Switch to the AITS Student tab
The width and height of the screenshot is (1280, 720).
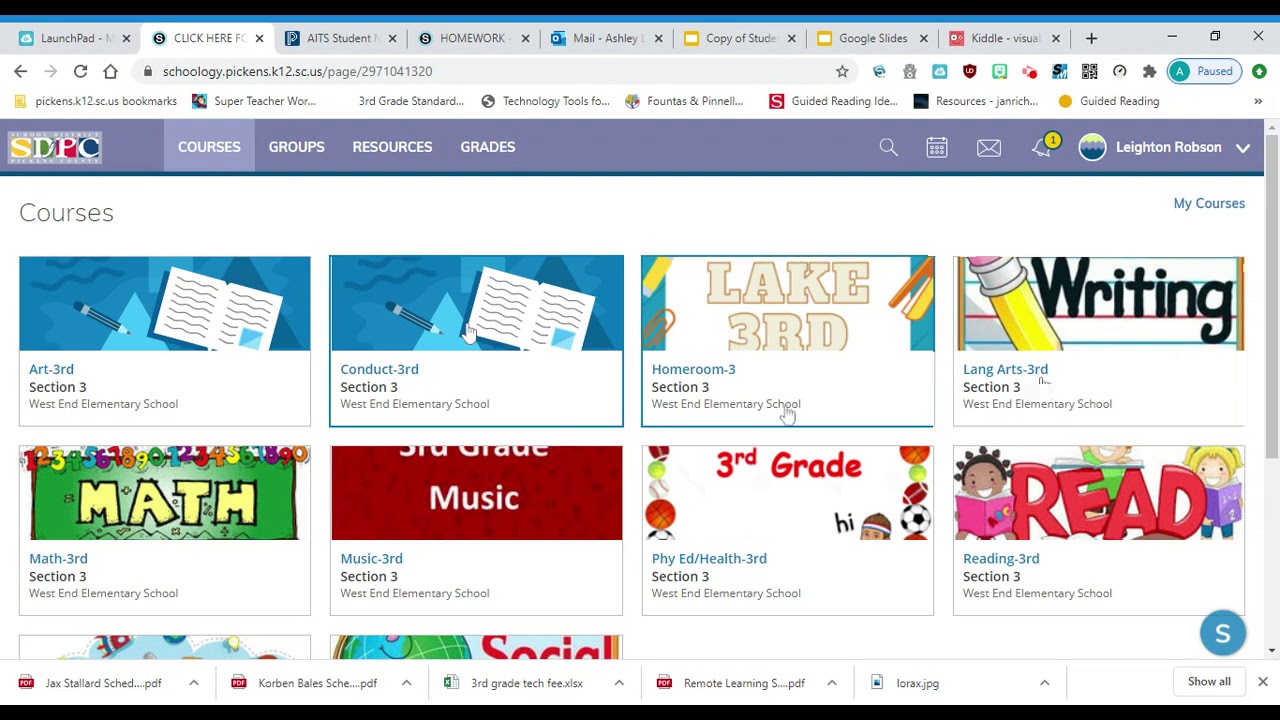(x=338, y=38)
